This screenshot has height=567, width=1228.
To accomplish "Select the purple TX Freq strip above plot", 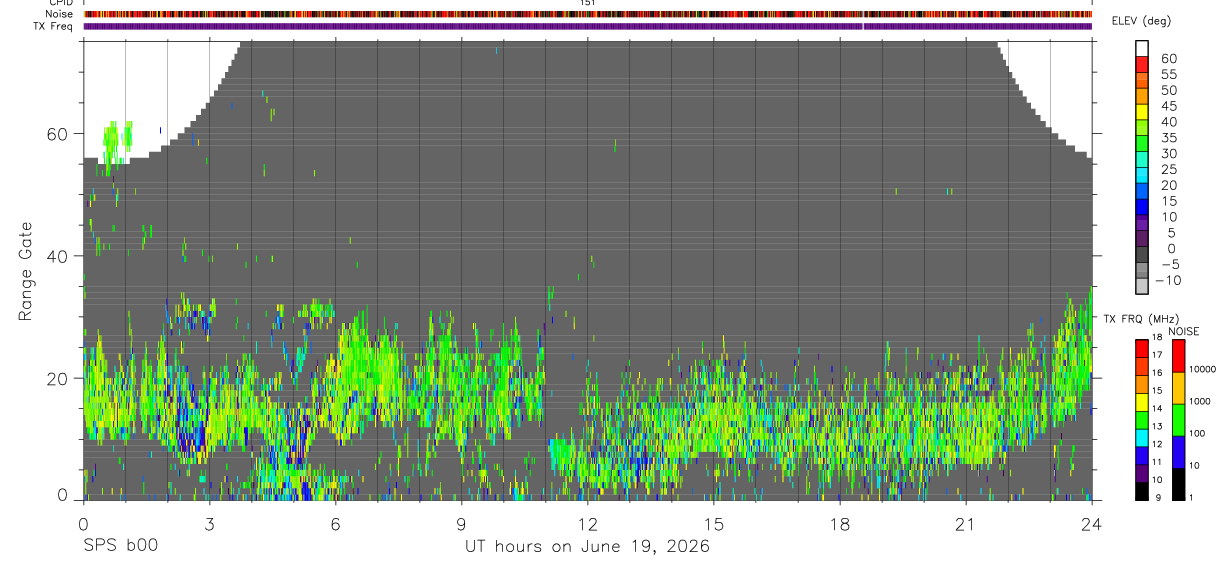I will click(588, 26).
